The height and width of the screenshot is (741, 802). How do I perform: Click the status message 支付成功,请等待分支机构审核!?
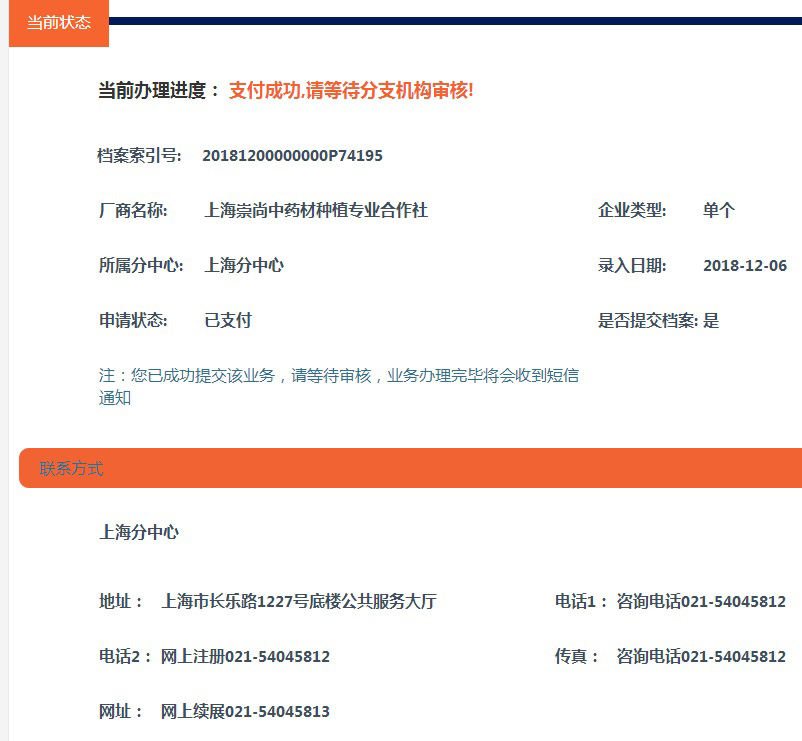coord(351,91)
